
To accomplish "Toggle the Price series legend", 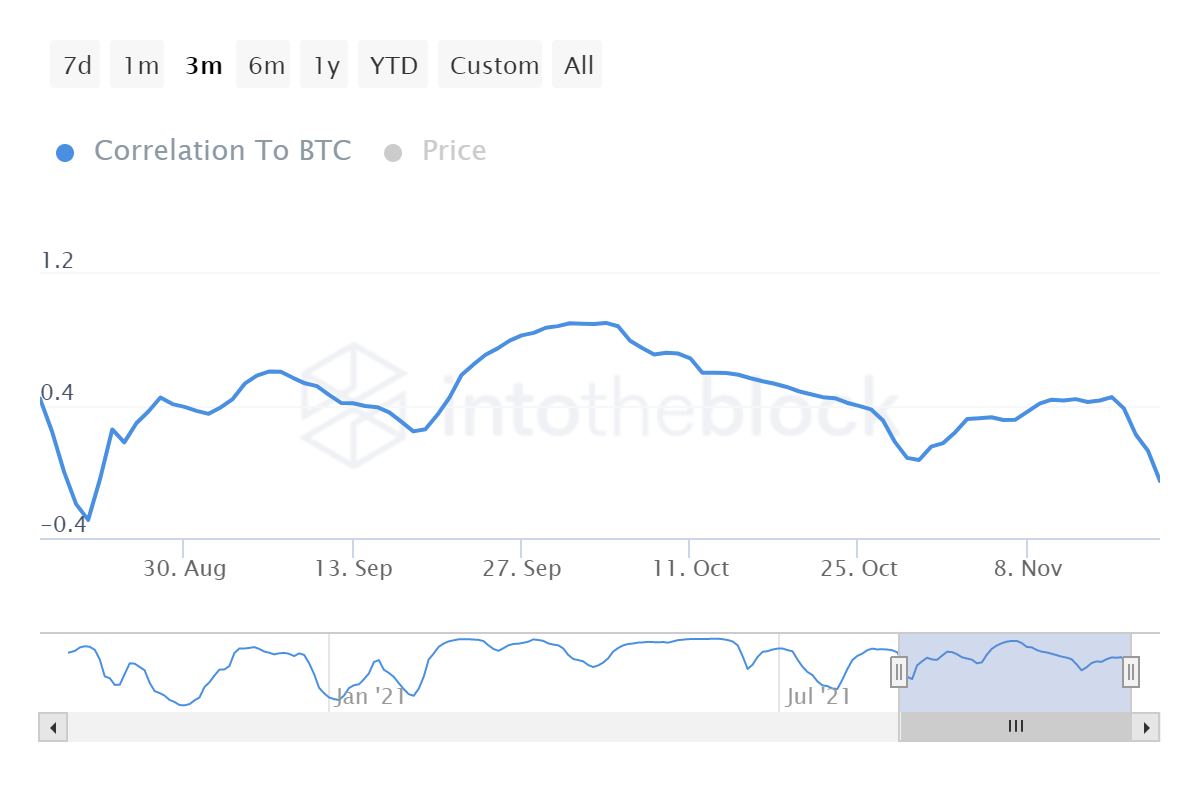I will 454,151.
